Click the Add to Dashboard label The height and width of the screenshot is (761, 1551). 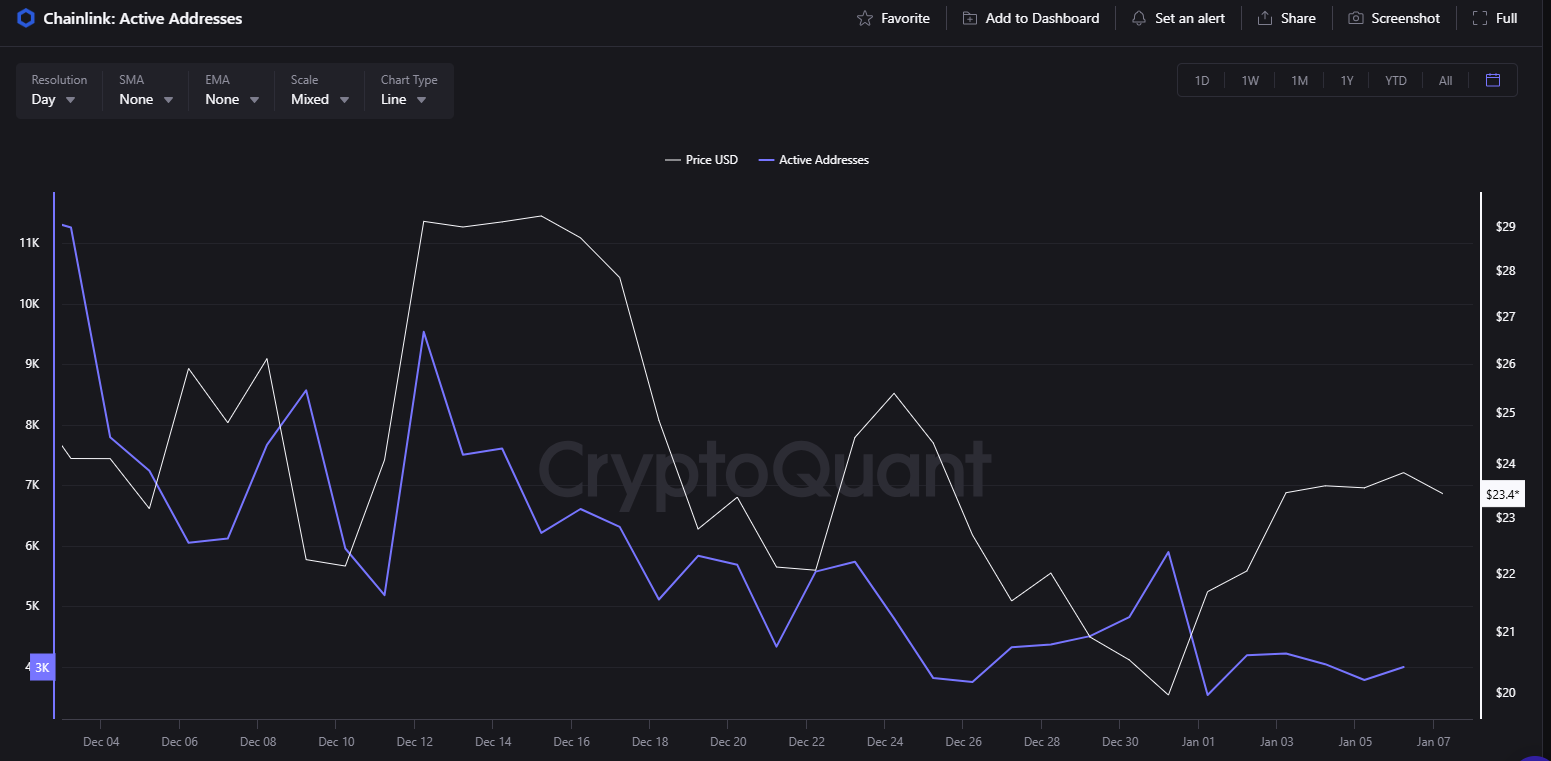click(1042, 18)
